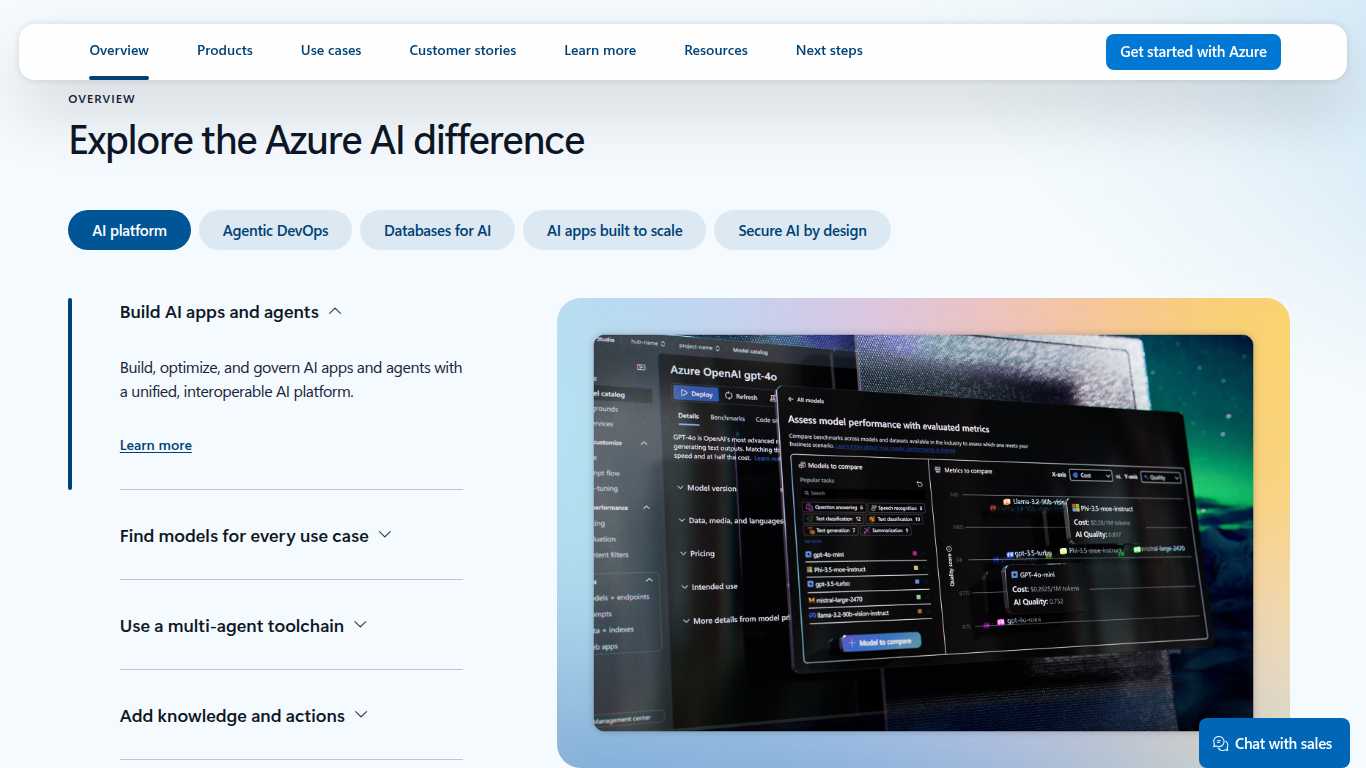Click the 'OVERVIEW' label above the heading
The image size is (1366, 768).
[x=102, y=99]
